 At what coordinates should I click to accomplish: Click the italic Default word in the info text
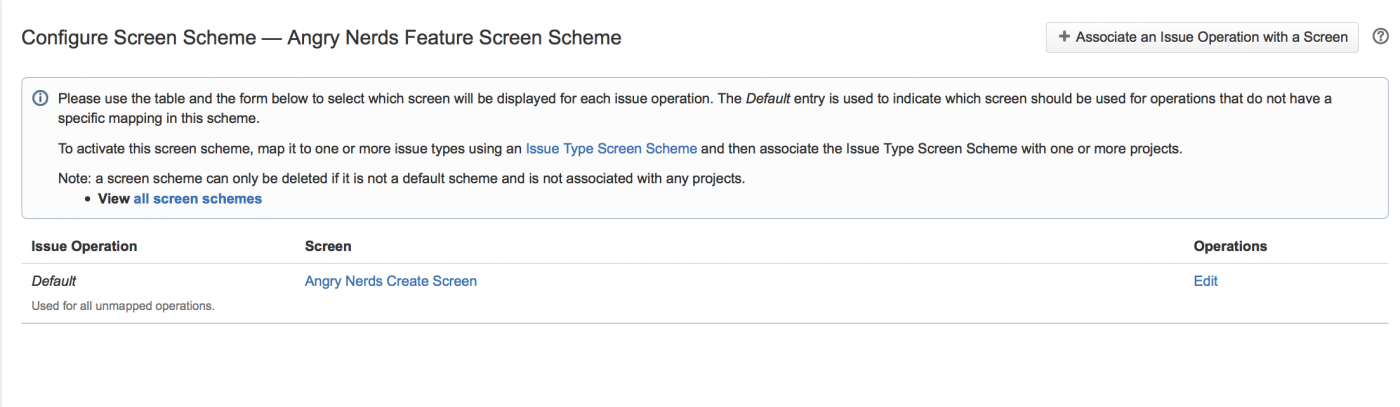tap(767, 99)
